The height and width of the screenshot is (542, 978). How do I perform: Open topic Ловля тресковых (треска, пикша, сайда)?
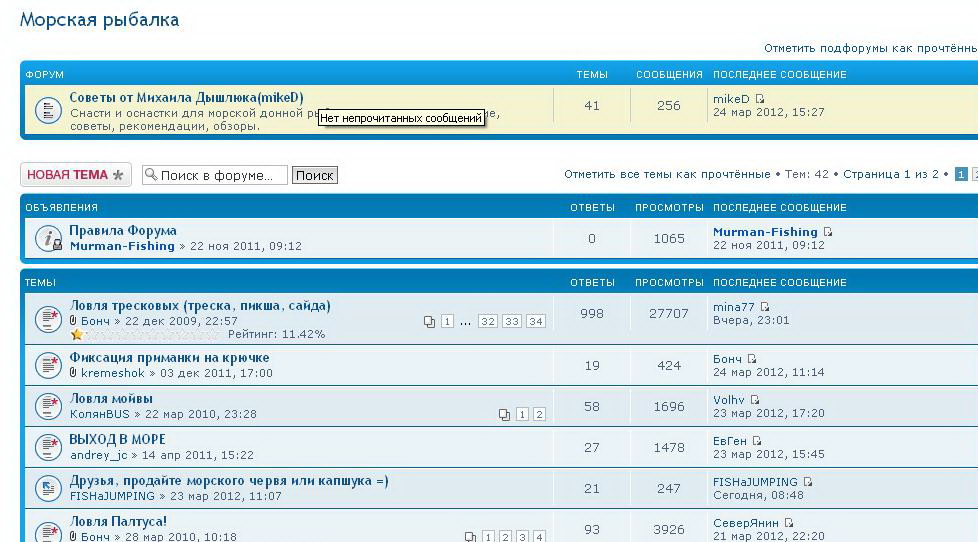click(x=200, y=305)
